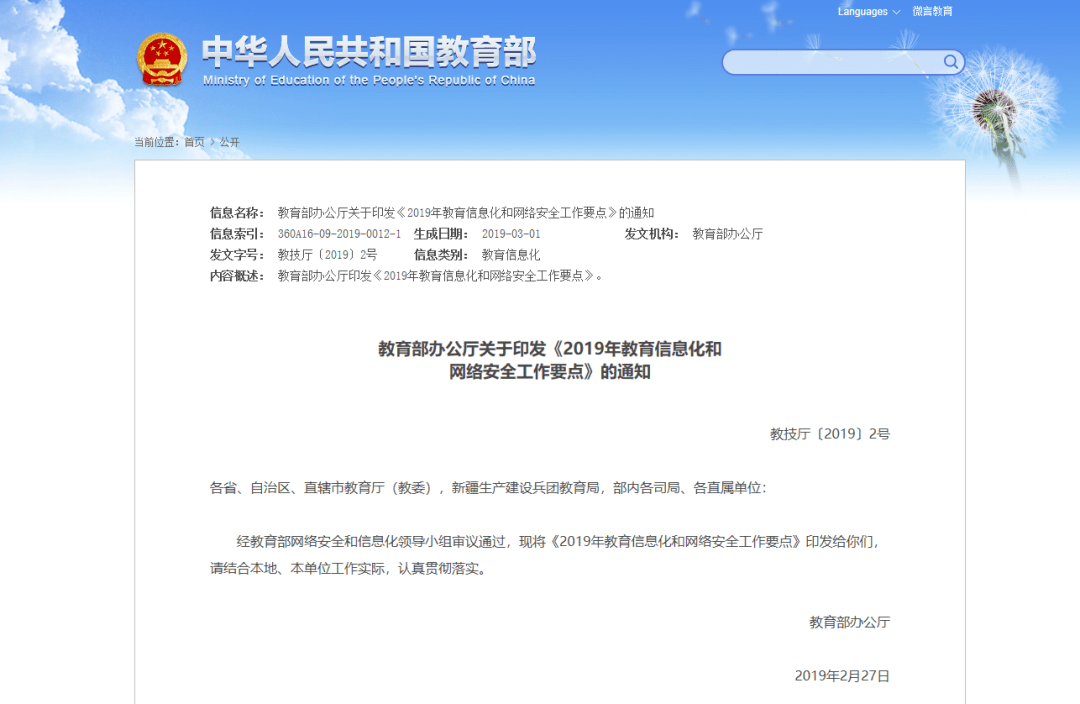
Task: Click the 教育信息化 category value
Action: (511, 255)
